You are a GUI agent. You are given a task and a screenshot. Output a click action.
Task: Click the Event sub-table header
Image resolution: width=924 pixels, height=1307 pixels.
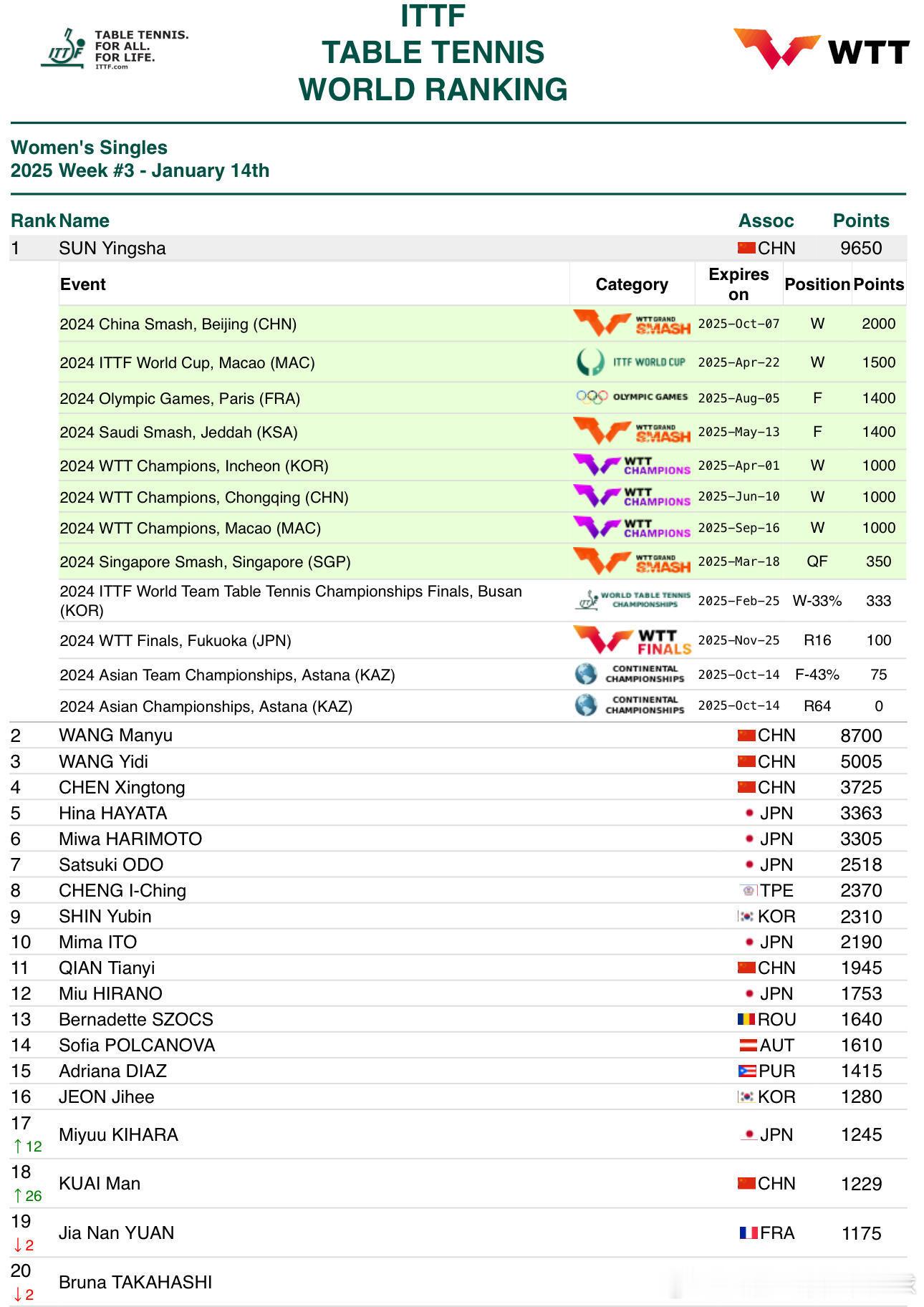tap(83, 284)
